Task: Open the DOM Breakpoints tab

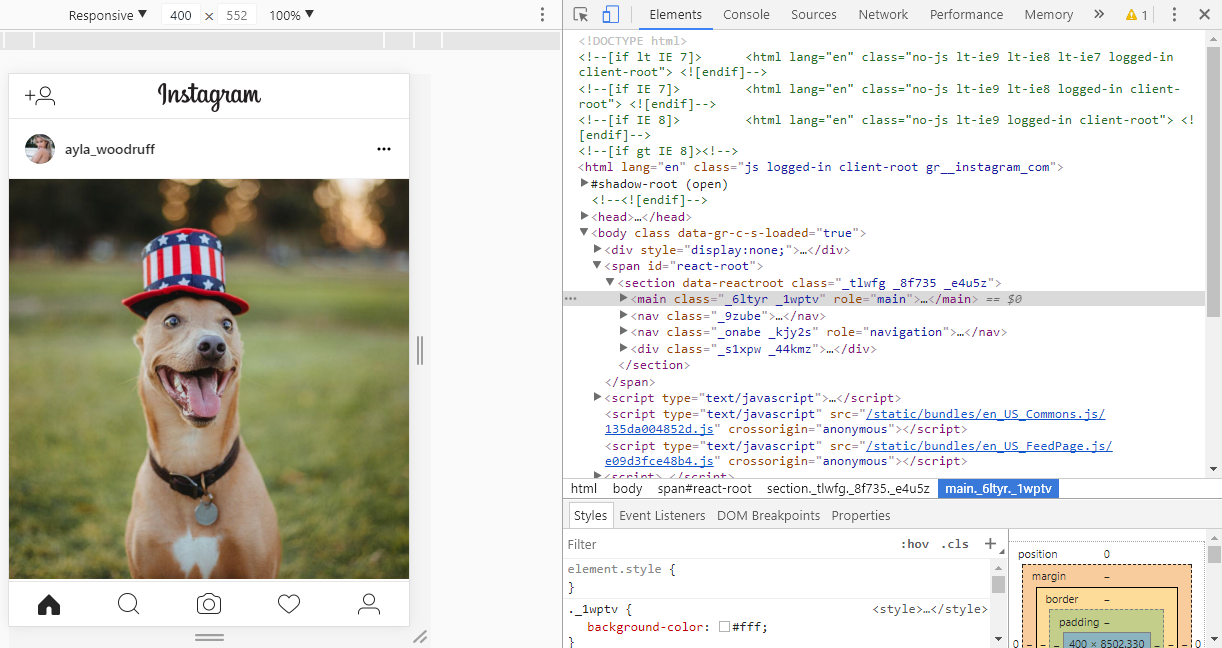Action: (768, 515)
